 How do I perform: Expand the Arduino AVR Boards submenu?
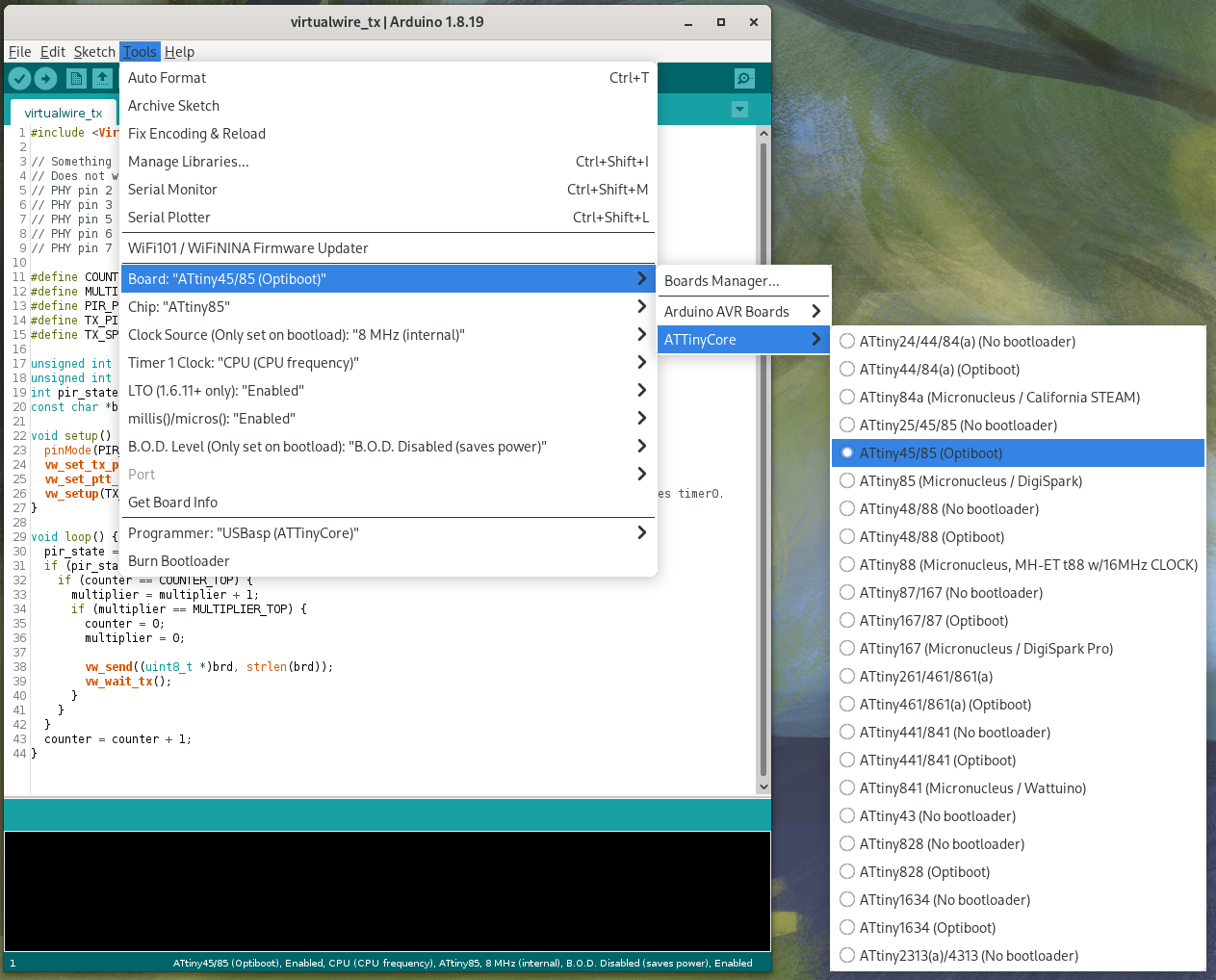[743, 312]
